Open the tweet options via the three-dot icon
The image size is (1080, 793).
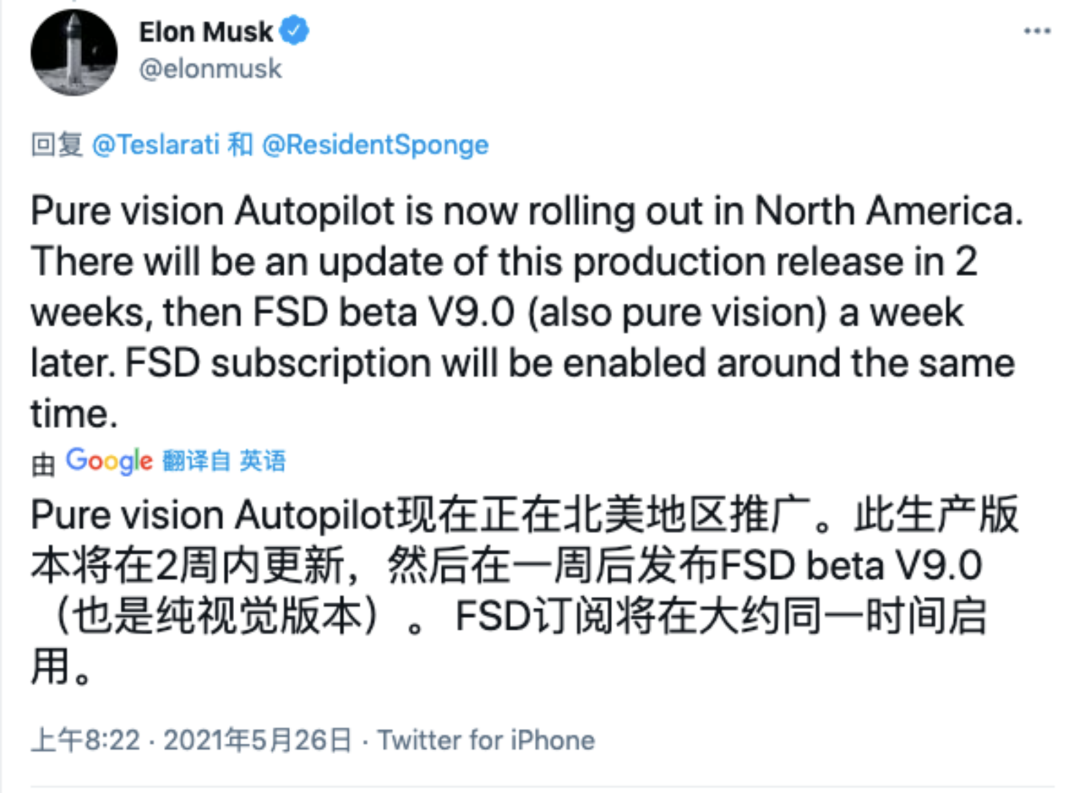[x=1037, y=31]
